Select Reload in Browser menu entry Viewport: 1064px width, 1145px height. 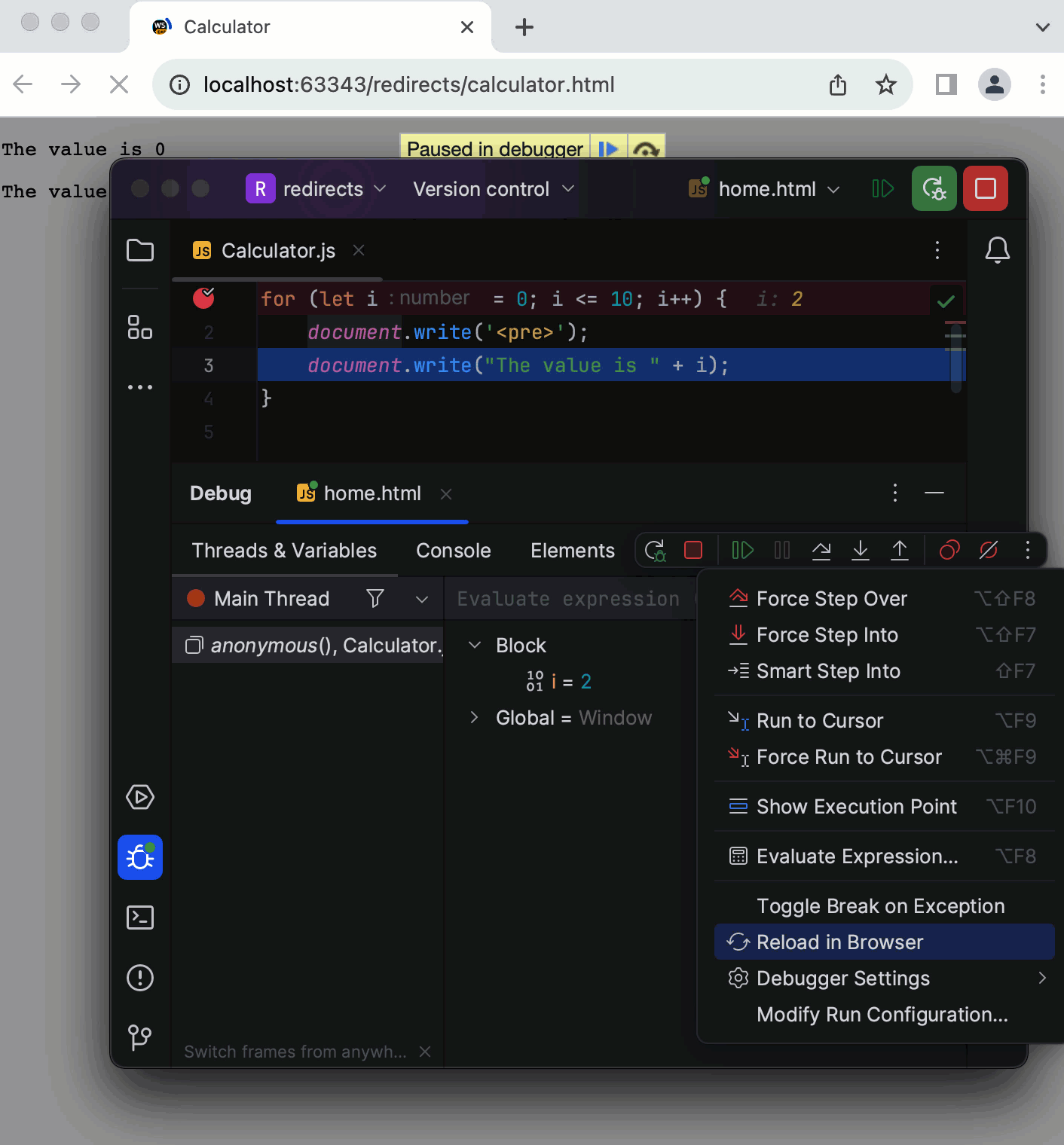(839, 942)
